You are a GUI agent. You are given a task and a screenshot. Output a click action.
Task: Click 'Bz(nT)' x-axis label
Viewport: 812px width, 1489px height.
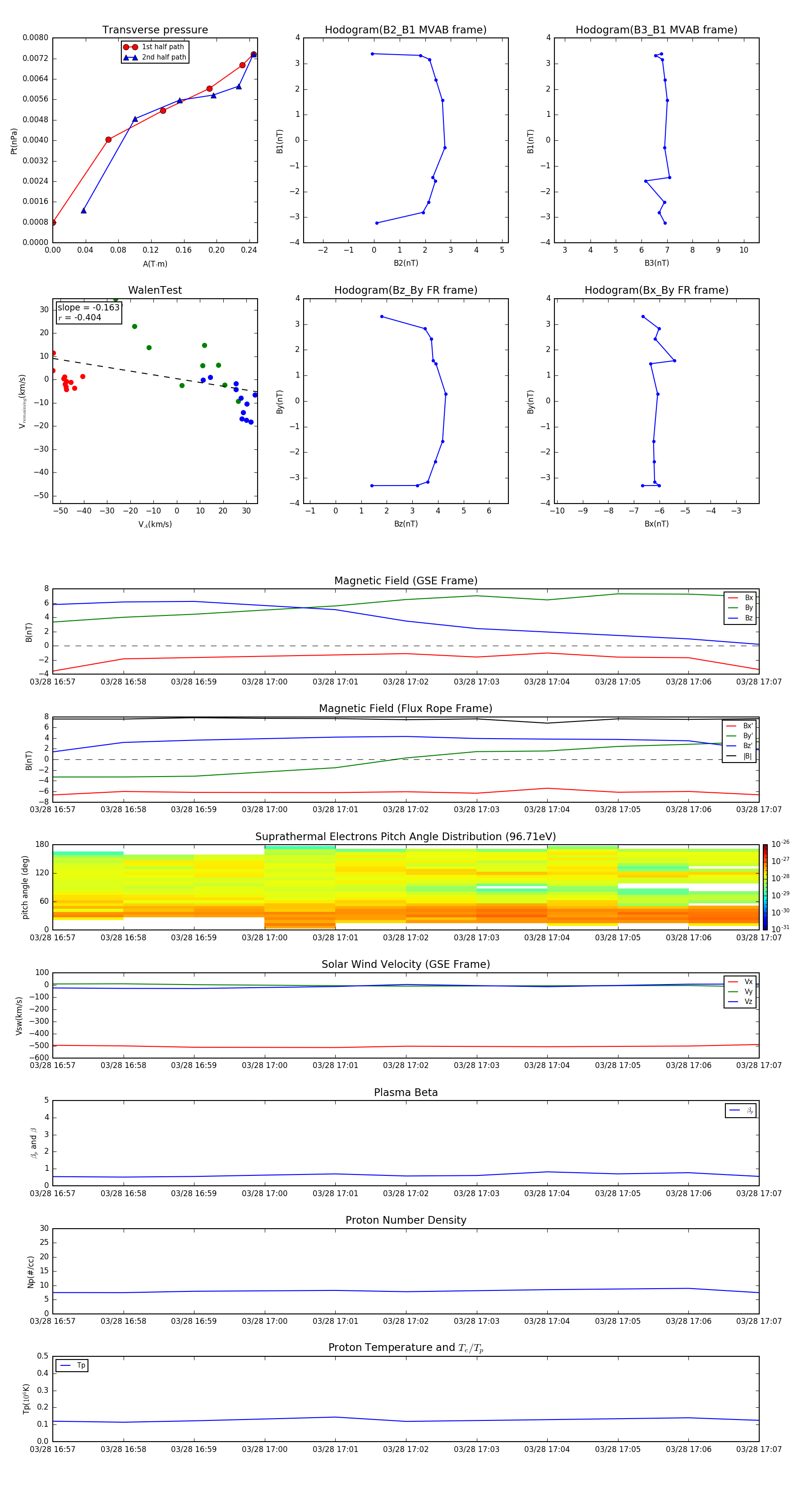[x=406, y=524]
